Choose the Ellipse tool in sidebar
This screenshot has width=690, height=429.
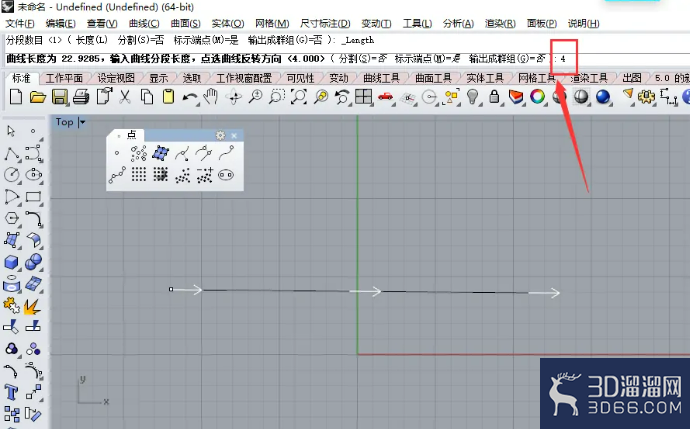33,175
